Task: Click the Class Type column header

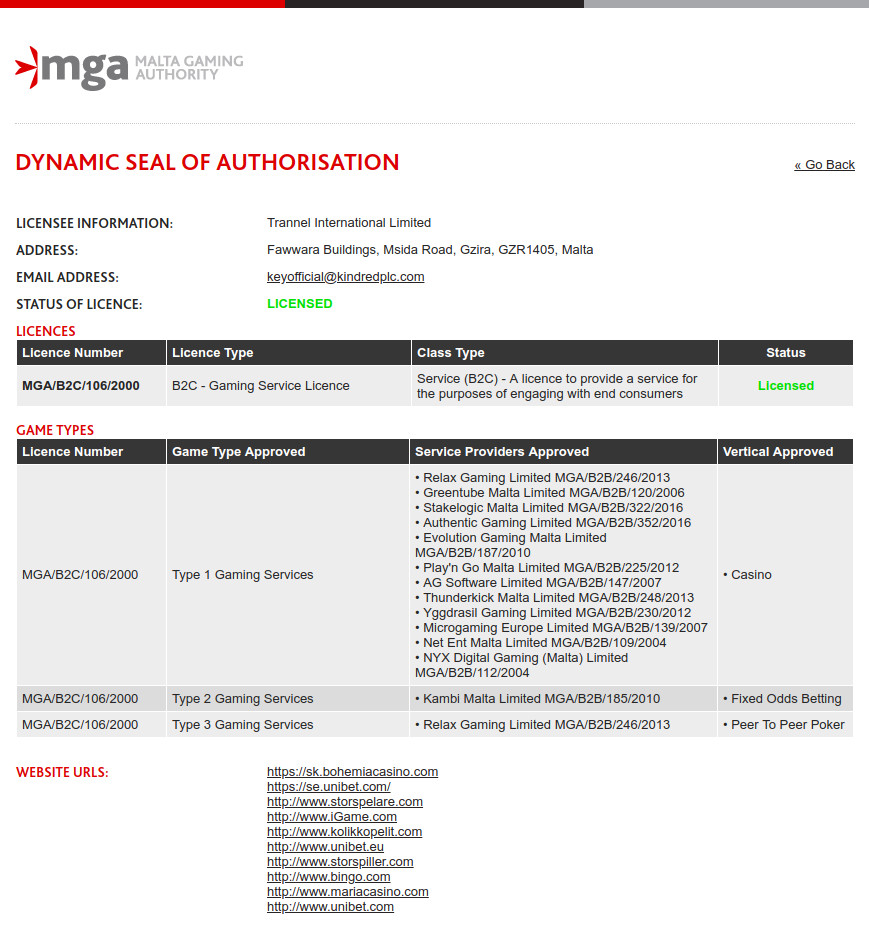Action: [x=565, y=353]
